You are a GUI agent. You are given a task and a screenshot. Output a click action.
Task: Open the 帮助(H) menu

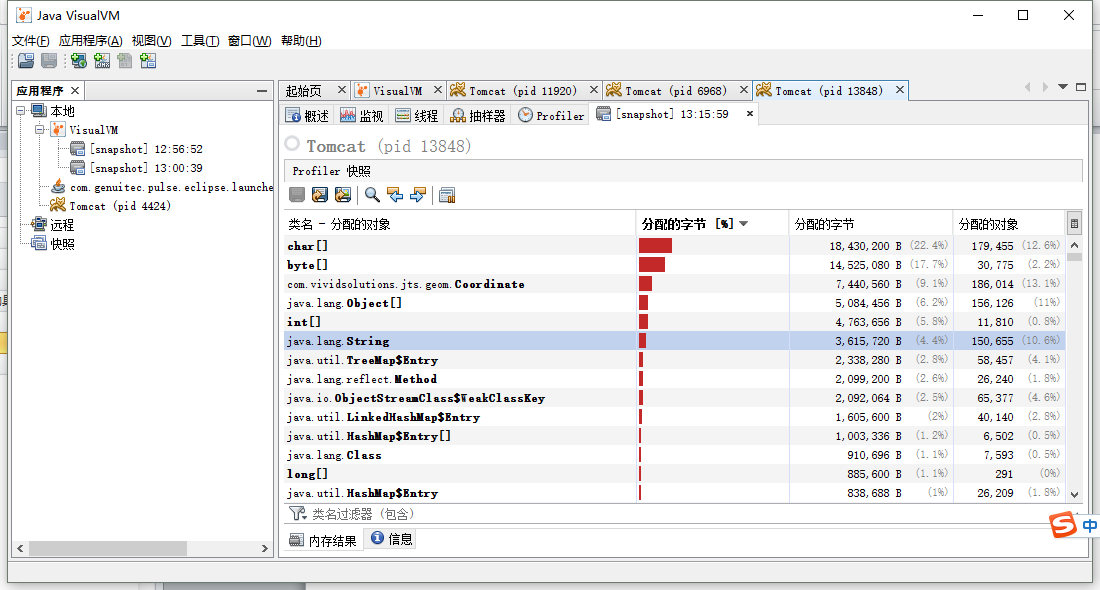301,41
